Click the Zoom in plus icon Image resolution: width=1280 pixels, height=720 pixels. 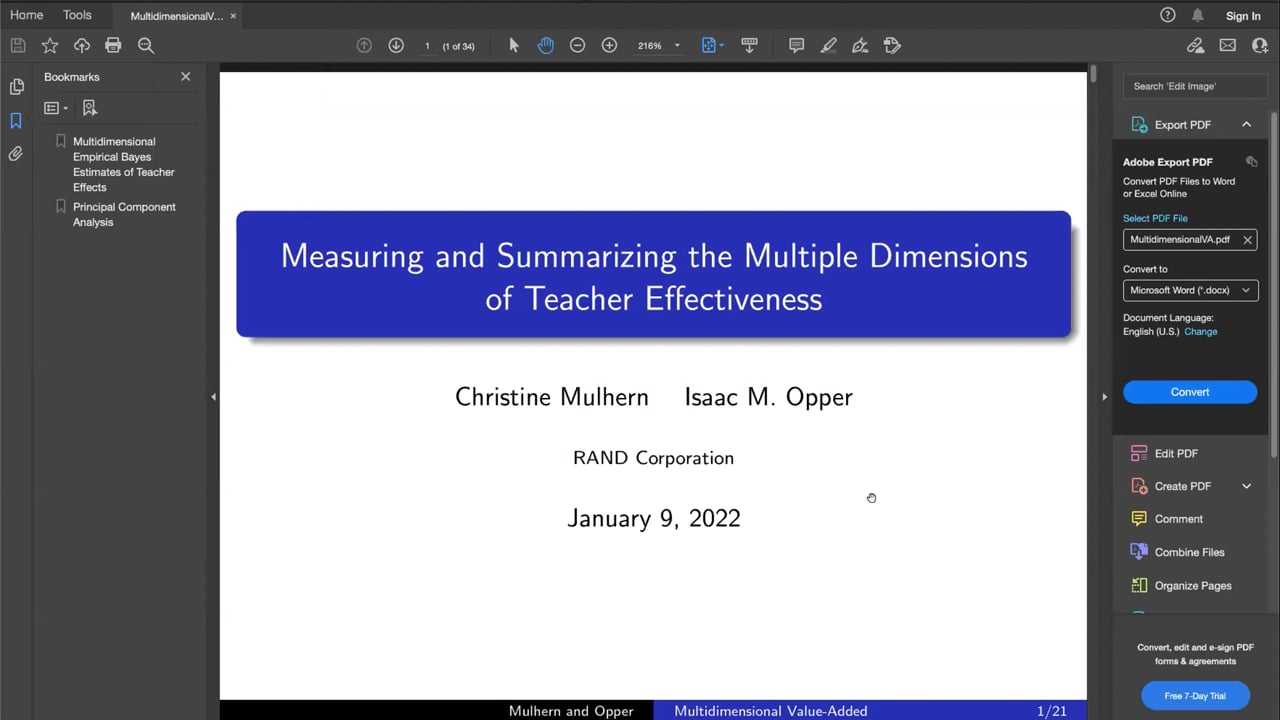coord(609,45)
